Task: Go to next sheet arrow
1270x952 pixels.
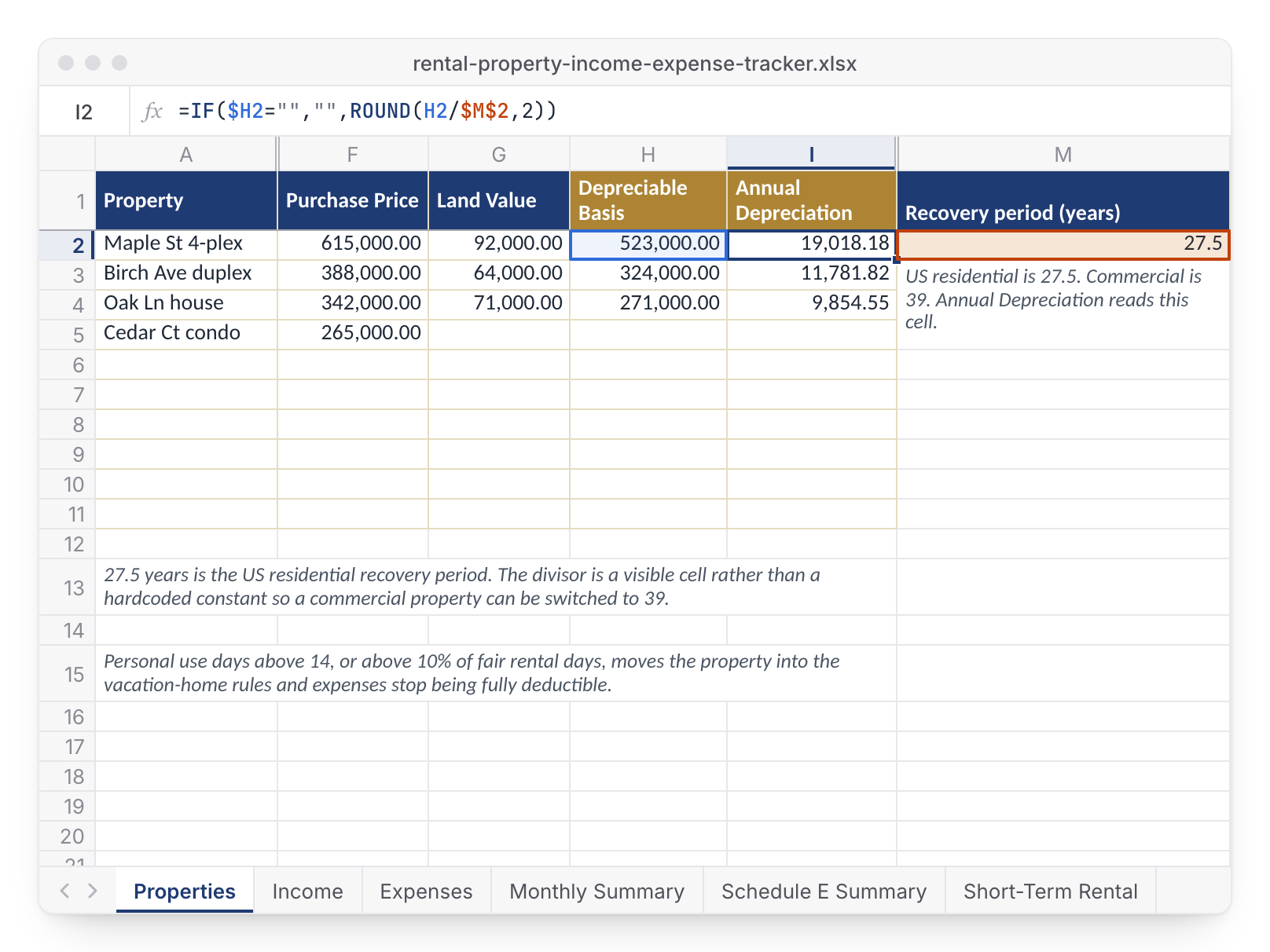Action: point(93,891)
